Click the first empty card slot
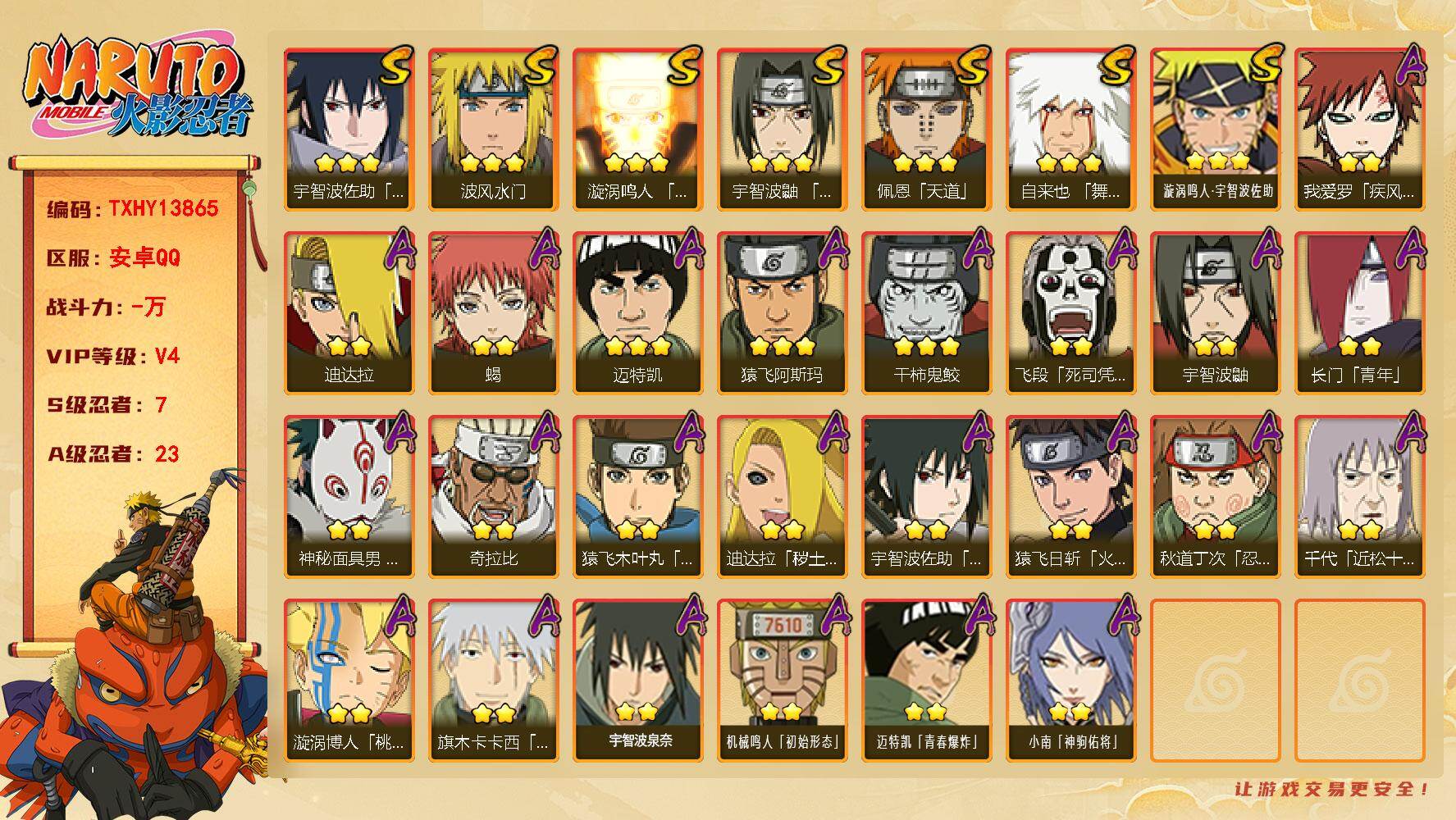1456x820 pixels. (1215, 681)
